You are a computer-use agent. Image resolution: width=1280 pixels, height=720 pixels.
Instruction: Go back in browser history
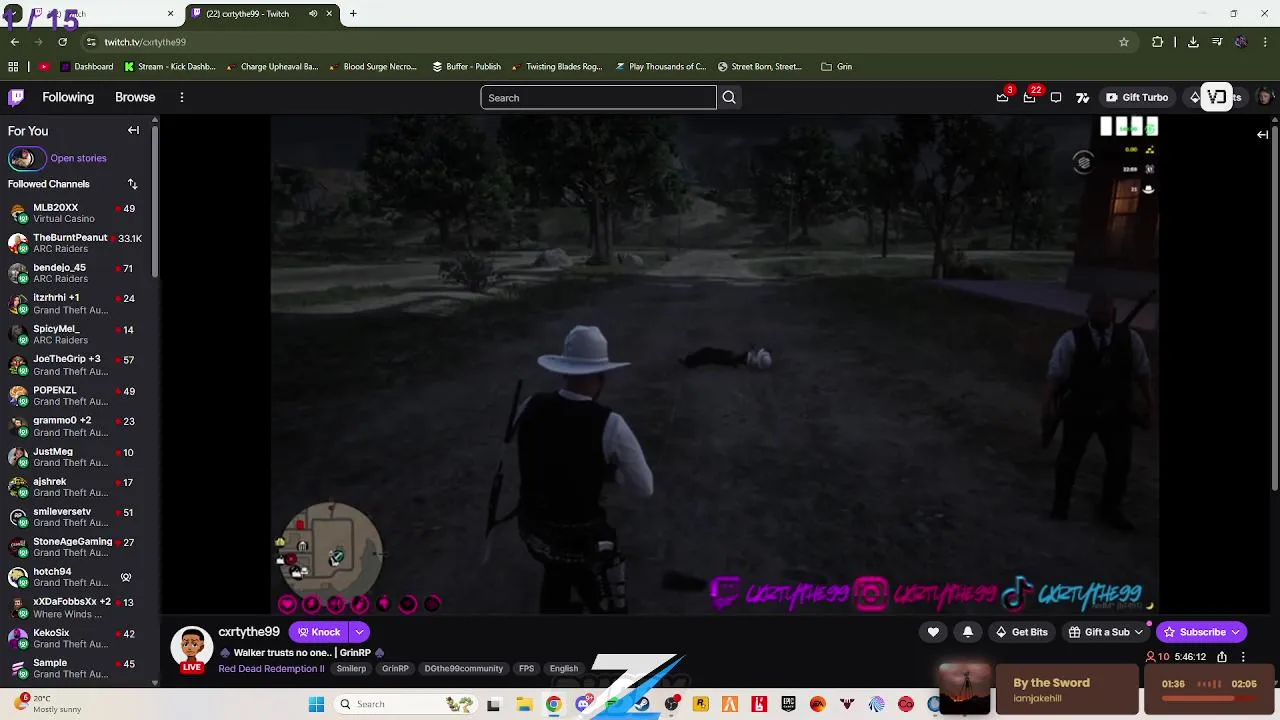tap(14, 42)
